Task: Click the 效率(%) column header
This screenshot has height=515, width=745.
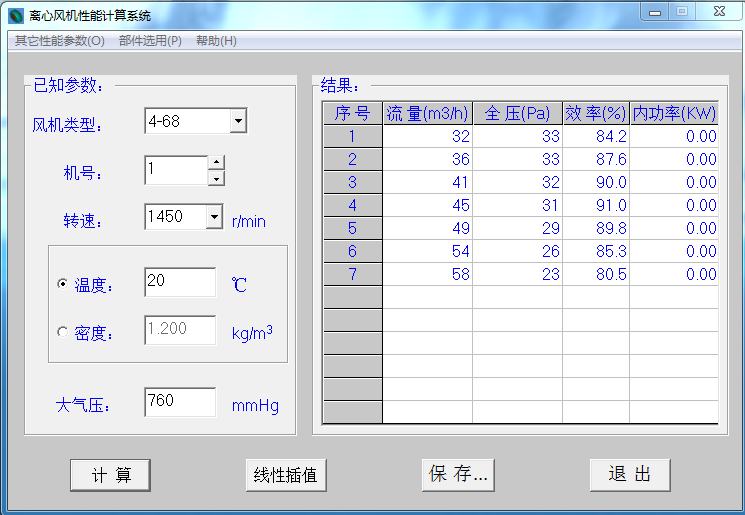Action: (596, 113)
